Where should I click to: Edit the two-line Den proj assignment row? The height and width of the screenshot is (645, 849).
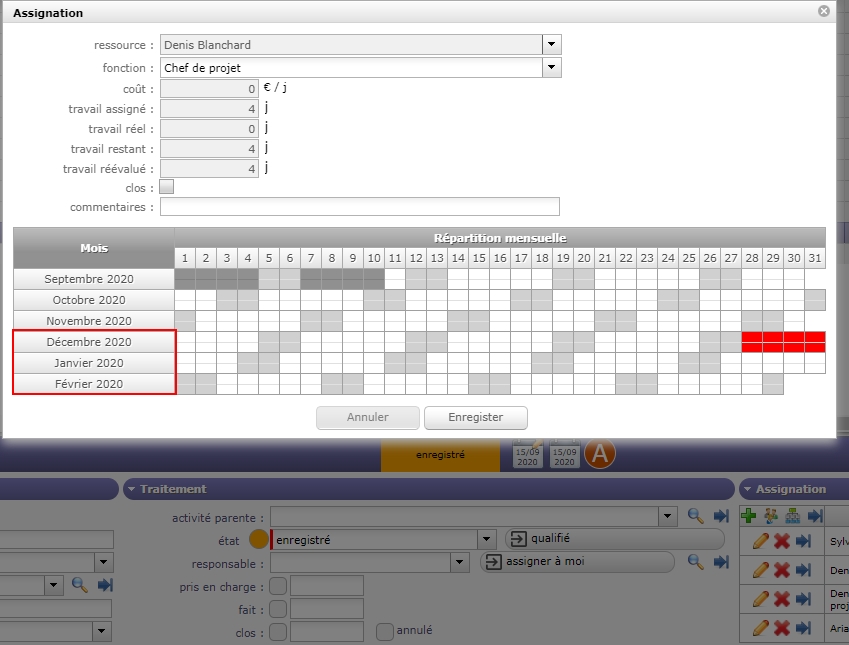click(760, 598)
